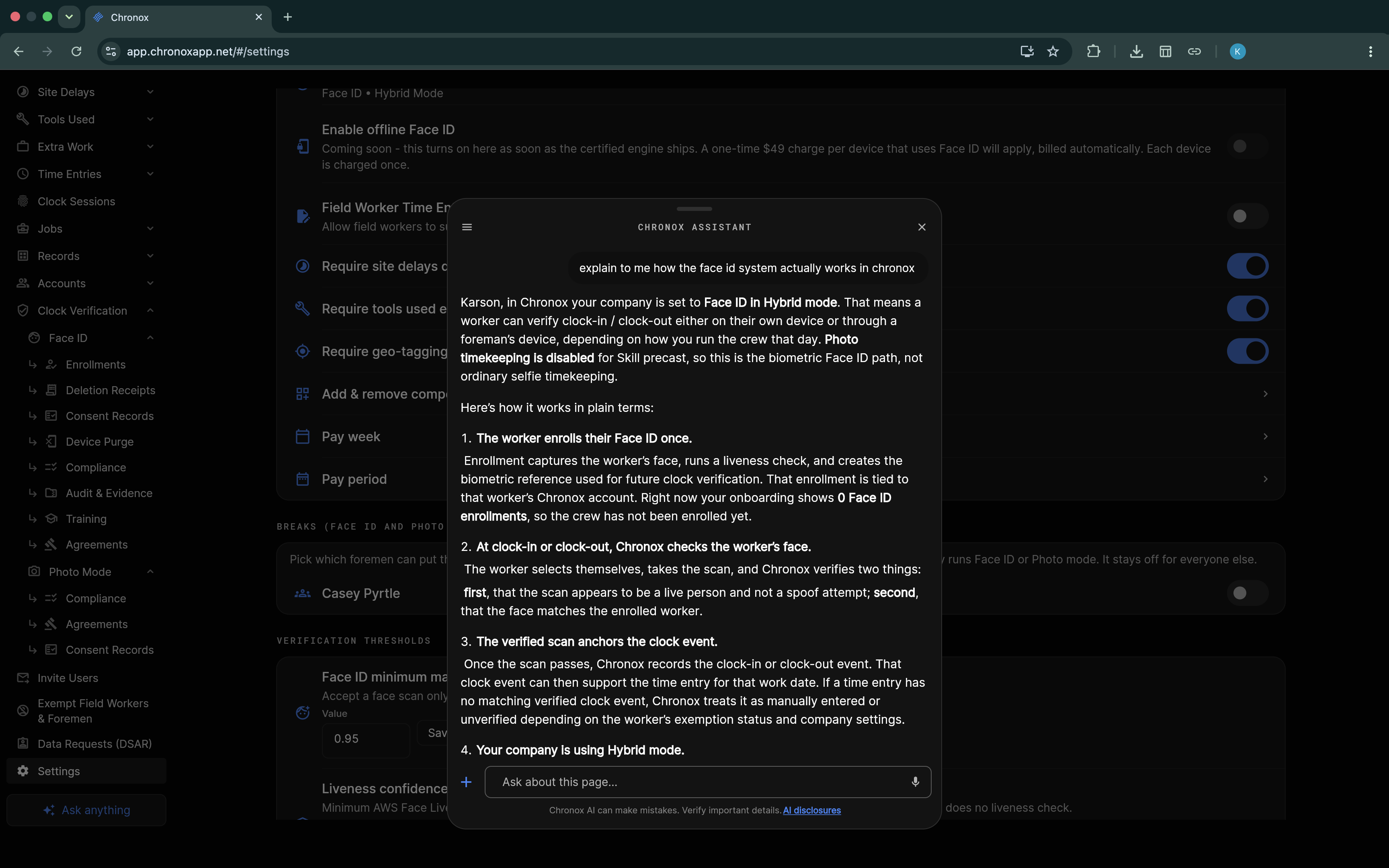The width and height of the screenshot is (1389, 868).
Task: Open browser downloads icon
Action: pos(1137,52)
